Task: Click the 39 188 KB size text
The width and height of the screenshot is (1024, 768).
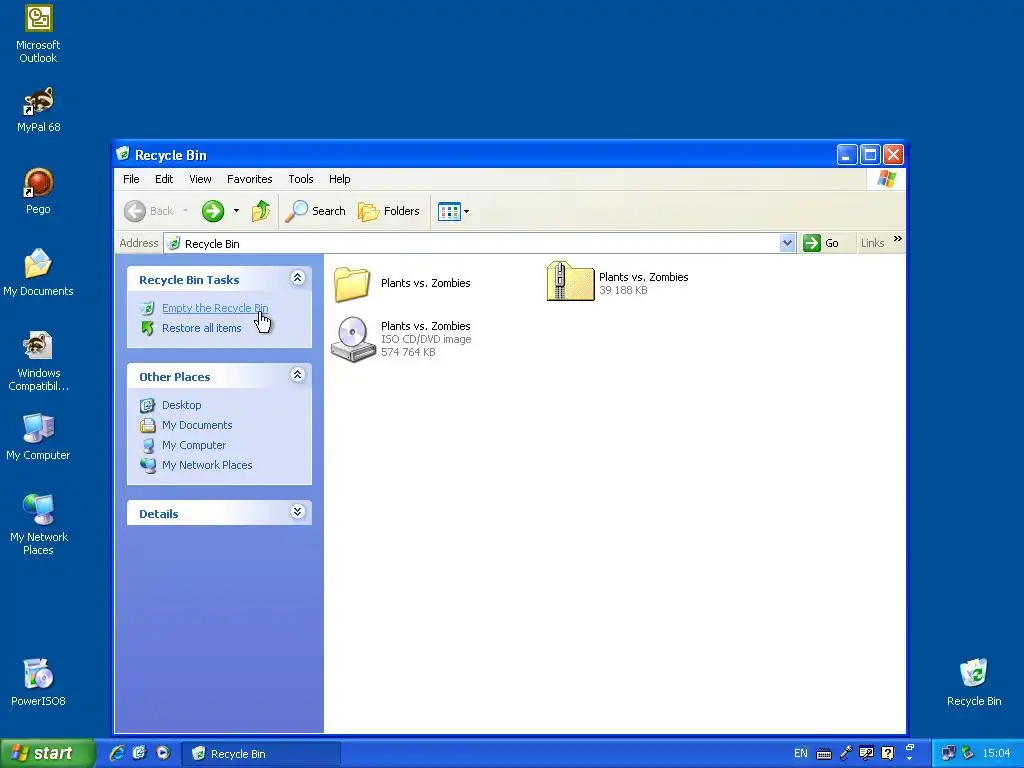Action: coord(623,290)
